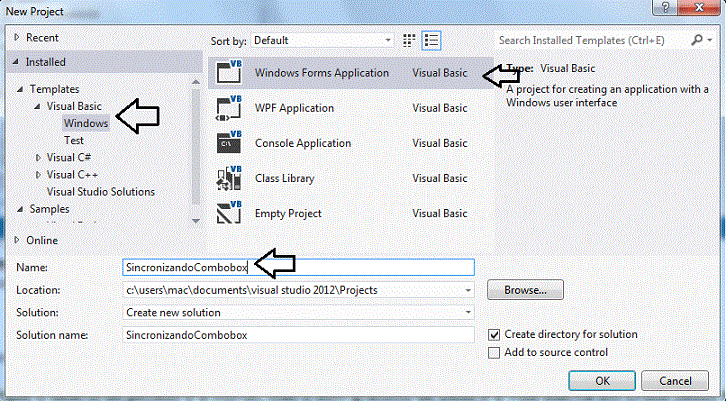Select 'Windows Forms Application' template name
Screen dimensions: 726x401
322,73
